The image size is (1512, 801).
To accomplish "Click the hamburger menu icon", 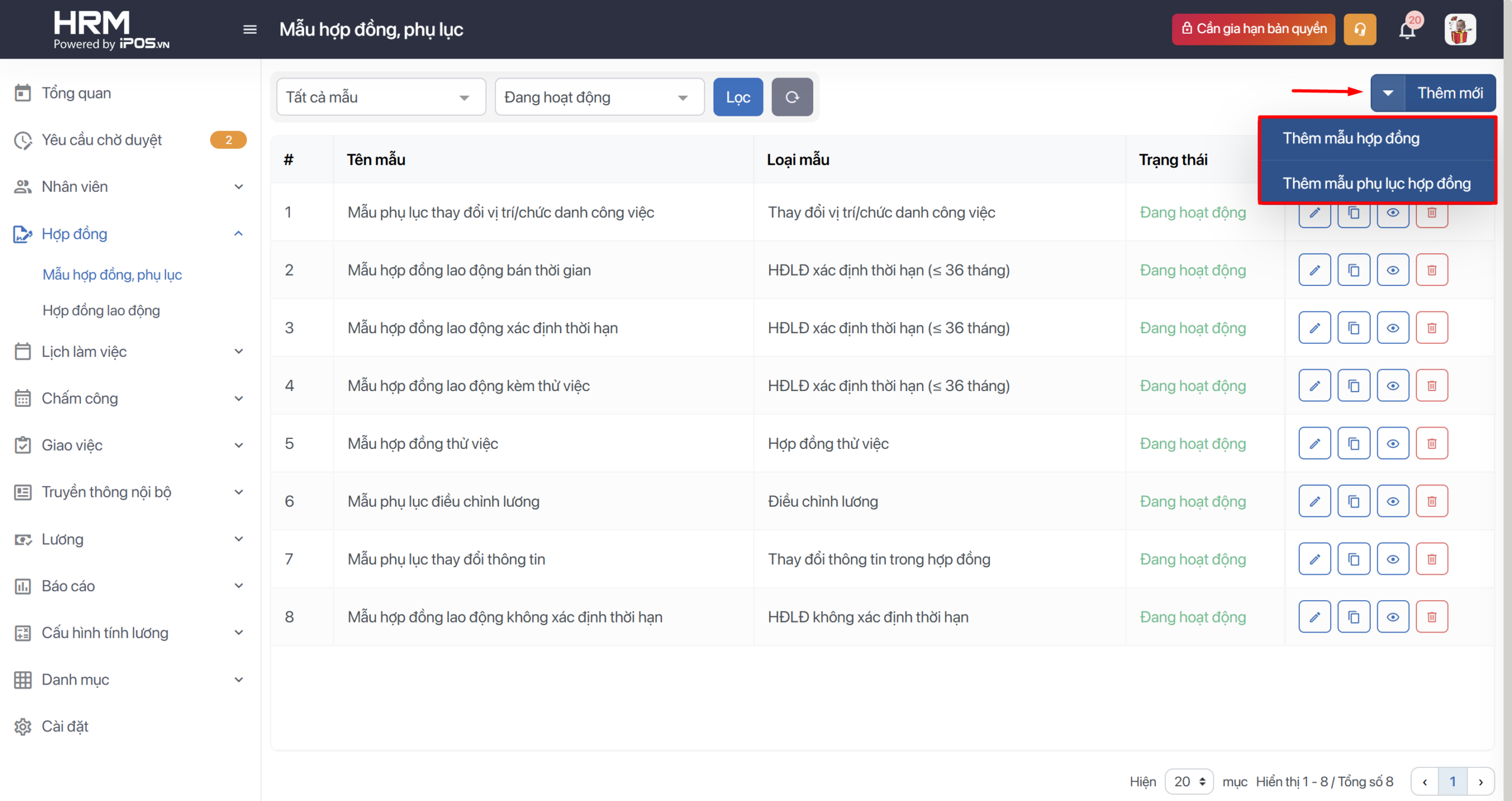I will pos(250,29).
